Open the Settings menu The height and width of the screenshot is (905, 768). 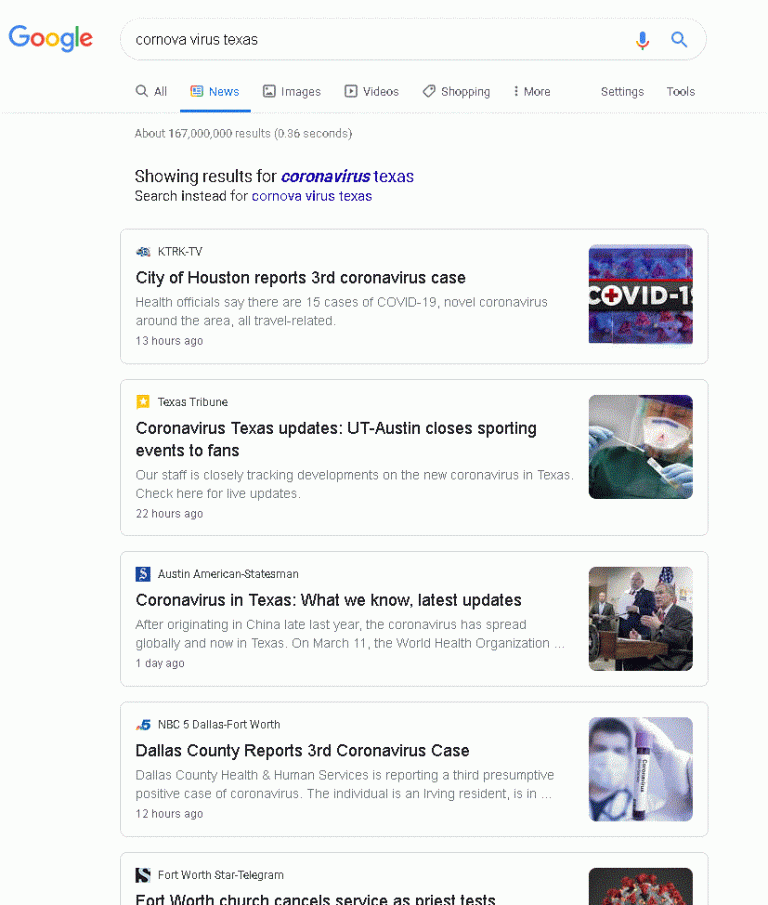coord(622,91)
